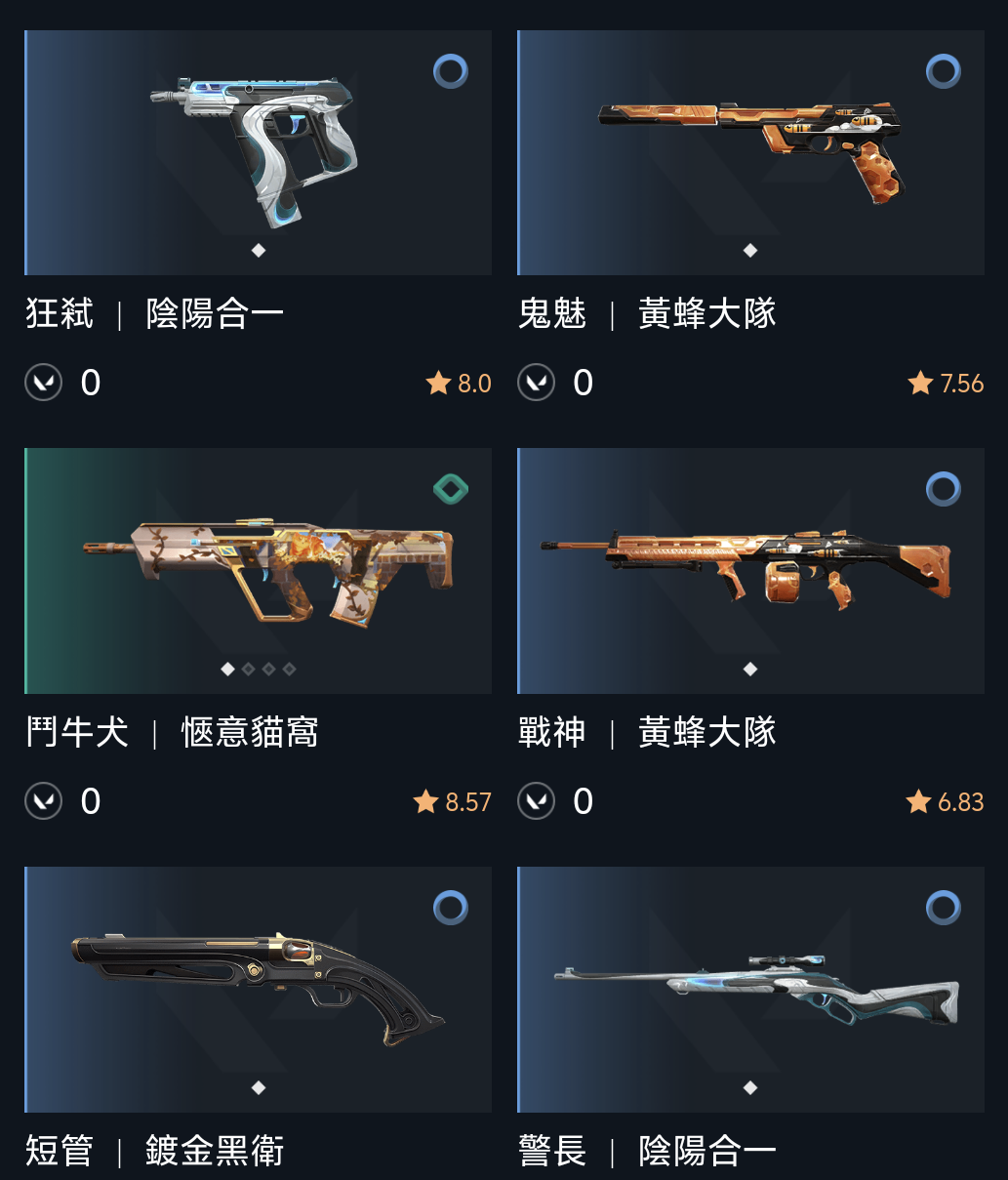Click the star rating 6.83 for 戰神

tap(946, 802)
